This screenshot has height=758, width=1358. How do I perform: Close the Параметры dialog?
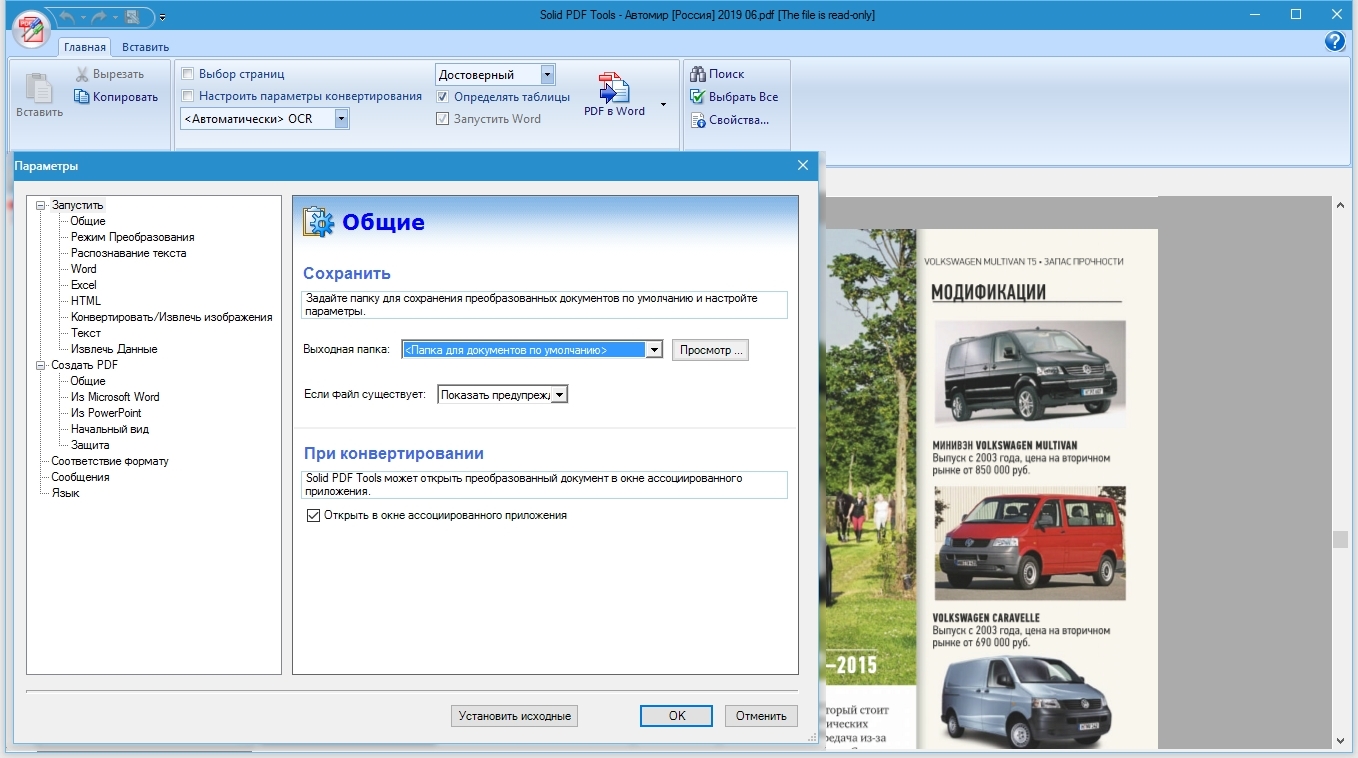[803, 166]
